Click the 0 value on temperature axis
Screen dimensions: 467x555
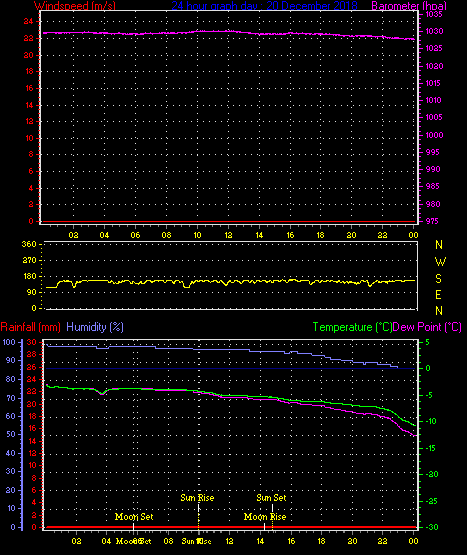pyautogui.click(x=428, y=368)
